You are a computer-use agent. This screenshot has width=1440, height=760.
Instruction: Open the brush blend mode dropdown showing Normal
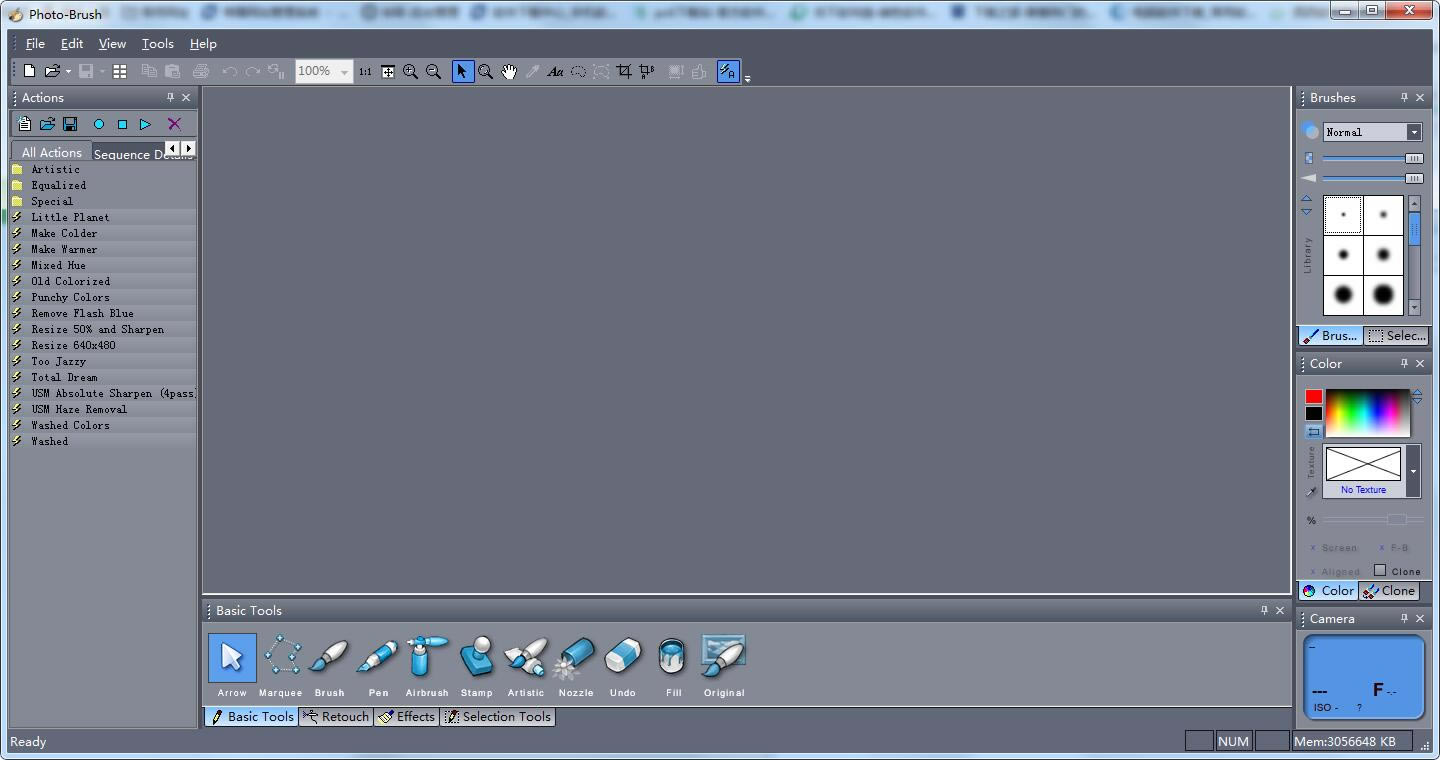click(1414, 132)
